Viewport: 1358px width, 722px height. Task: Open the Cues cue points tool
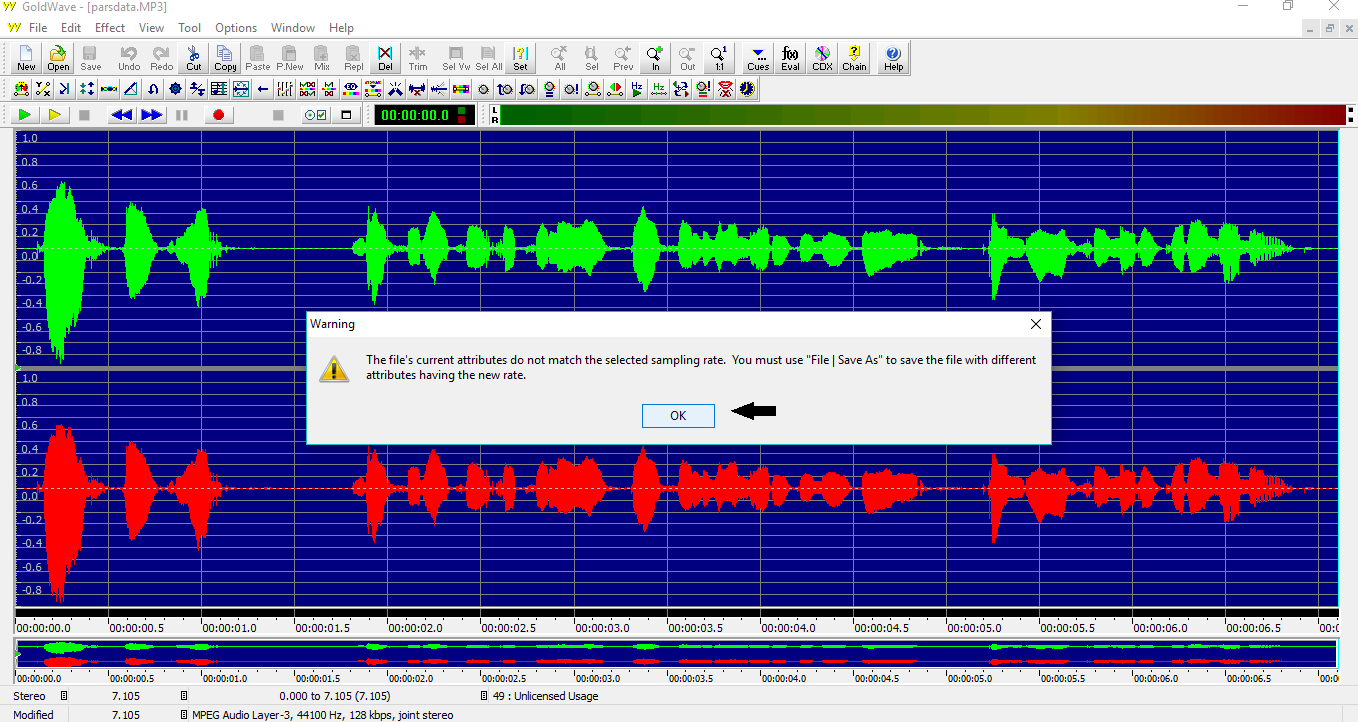[758, 58]
